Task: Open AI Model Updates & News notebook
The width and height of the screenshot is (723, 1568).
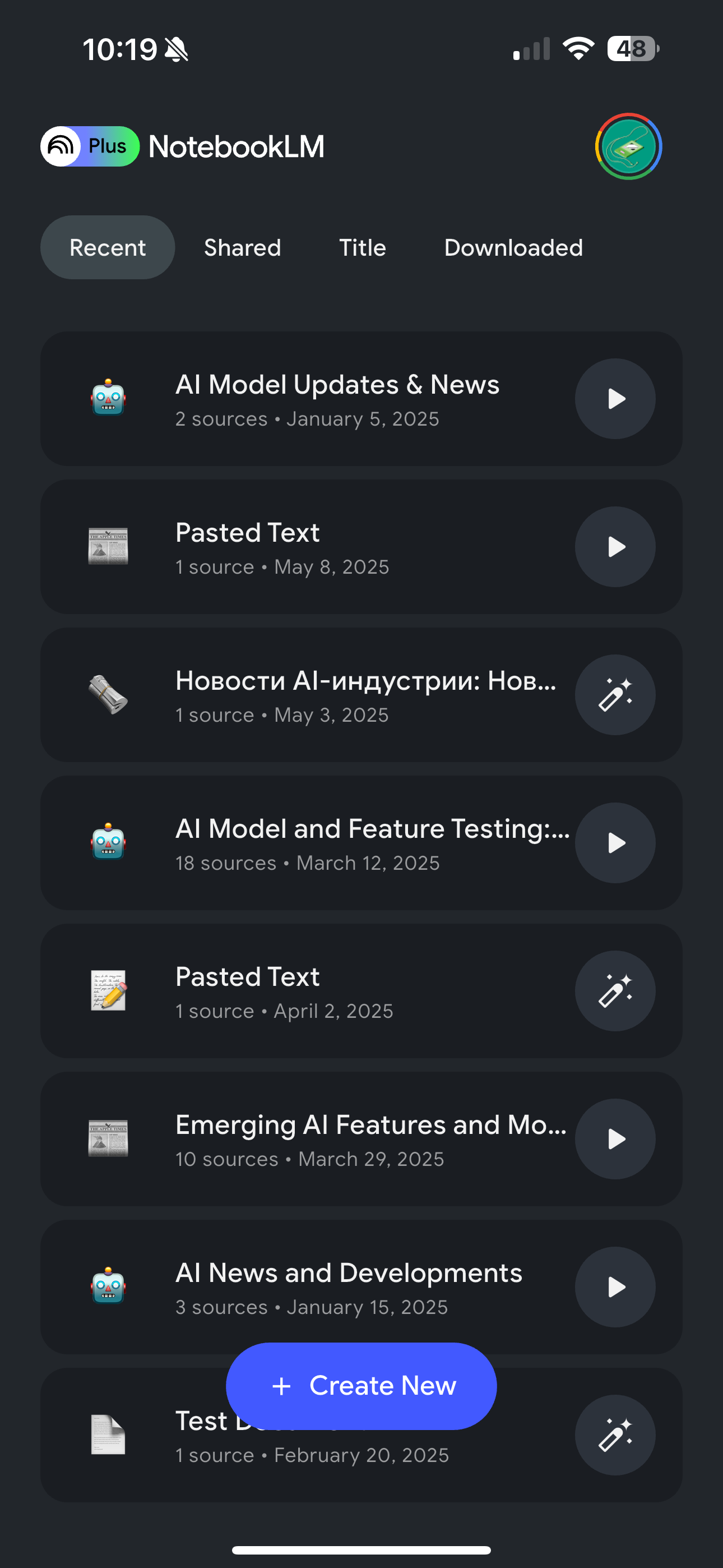Action: (x=337, y=385)
